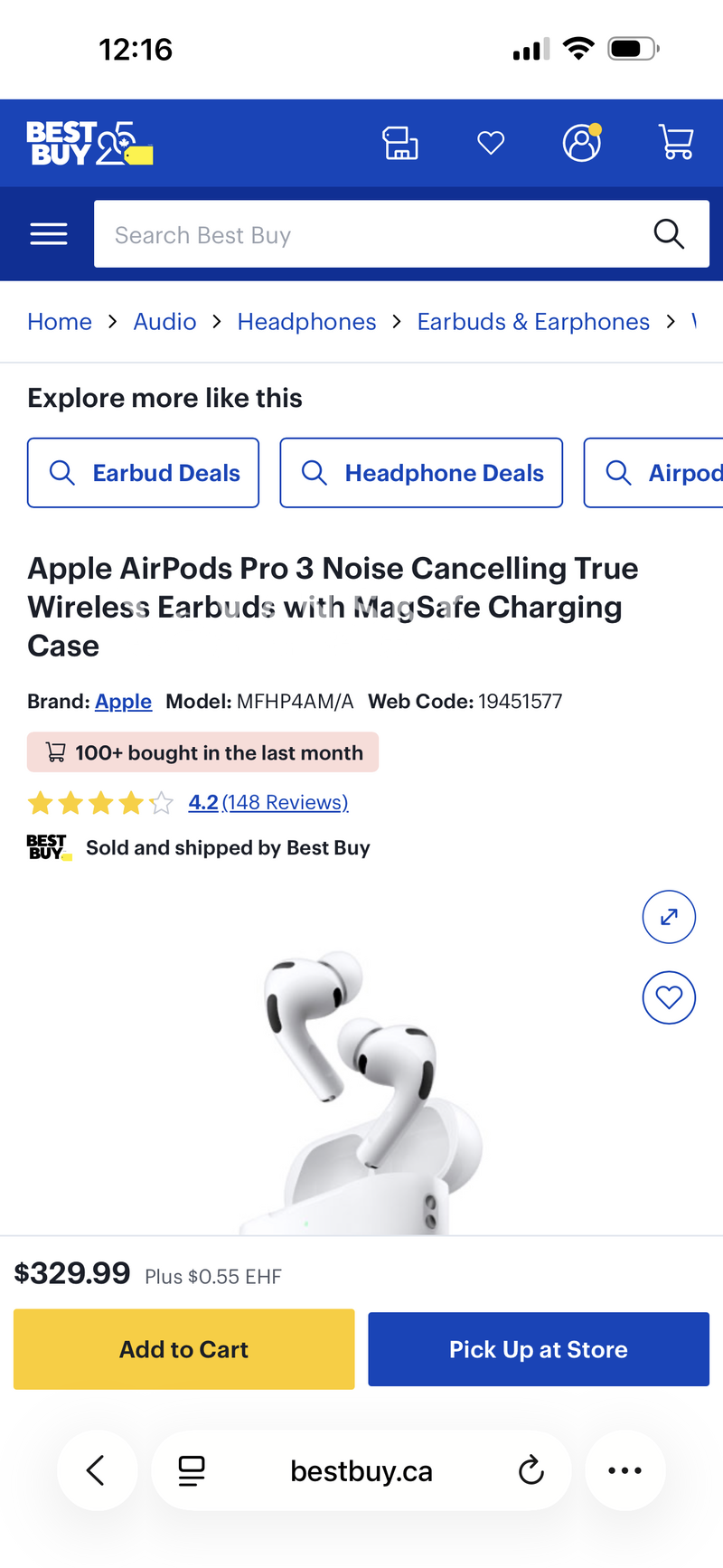Open the shopping cart

click(x=675, y=142)
